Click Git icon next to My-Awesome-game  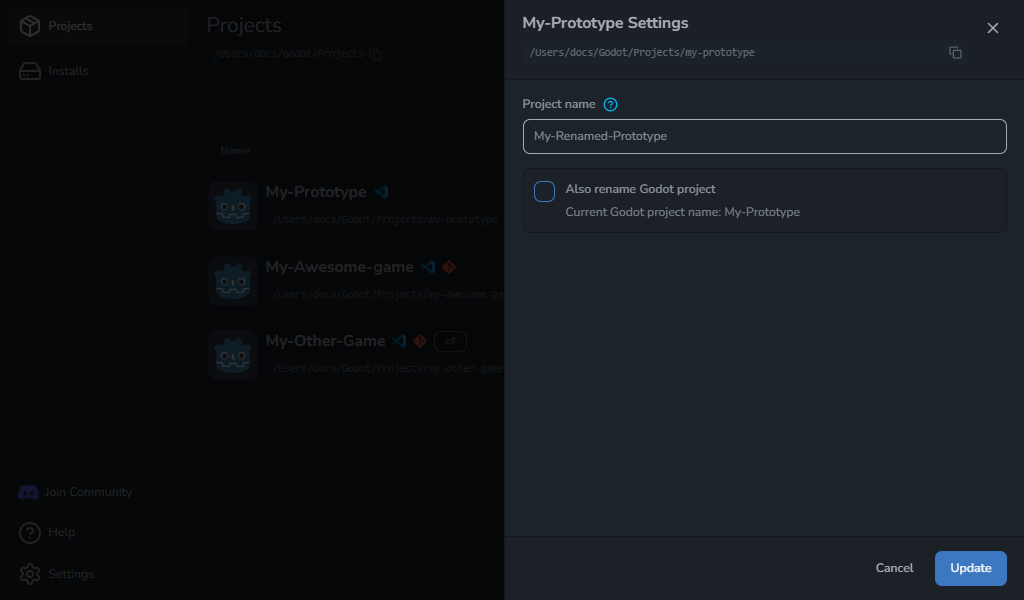(x=449, y=267)
